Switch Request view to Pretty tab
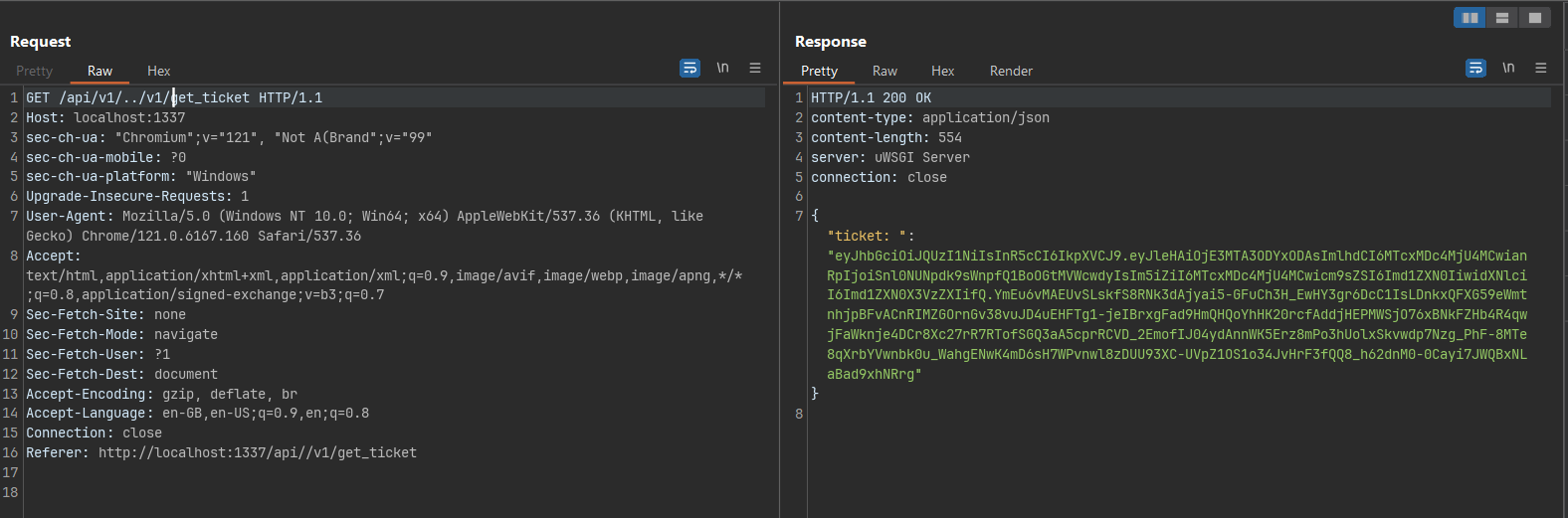1568x518 pixels. point(34,71)
